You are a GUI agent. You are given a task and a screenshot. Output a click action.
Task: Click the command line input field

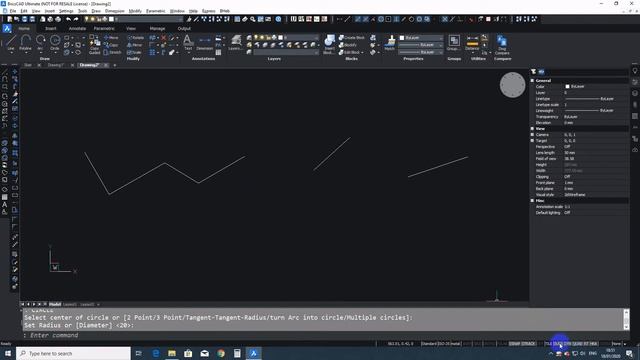click(327, 336)
